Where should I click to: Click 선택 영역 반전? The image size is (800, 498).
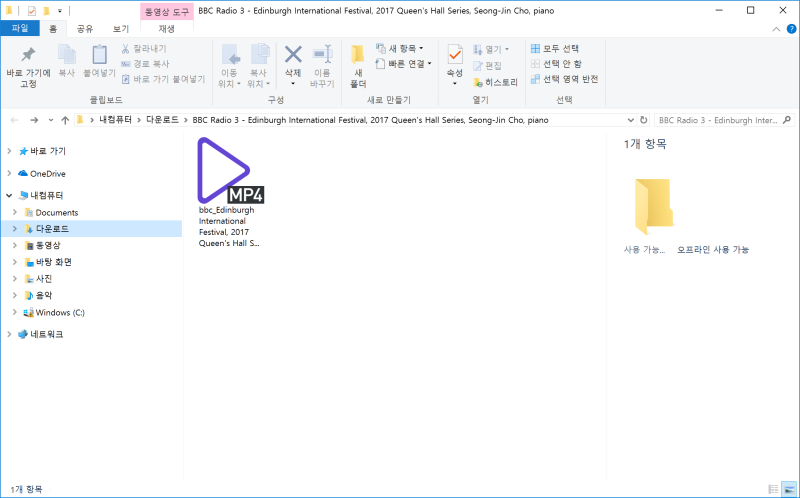564,79
